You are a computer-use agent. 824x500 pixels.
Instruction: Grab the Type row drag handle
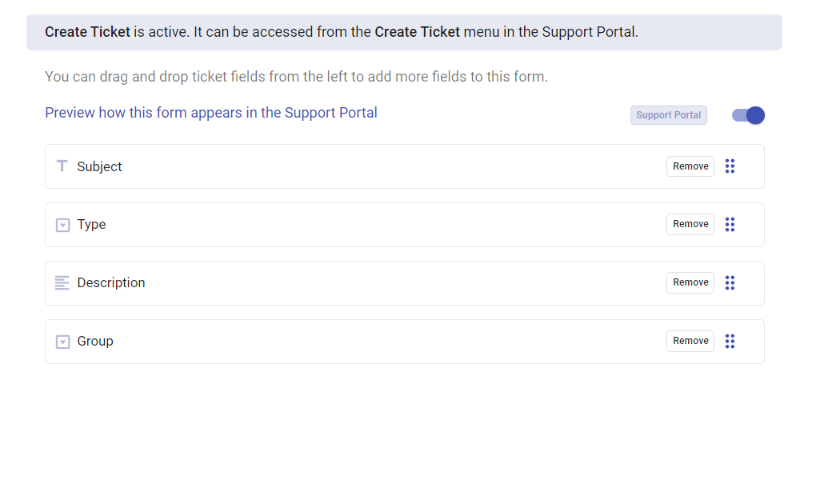(x=730, y=225)
